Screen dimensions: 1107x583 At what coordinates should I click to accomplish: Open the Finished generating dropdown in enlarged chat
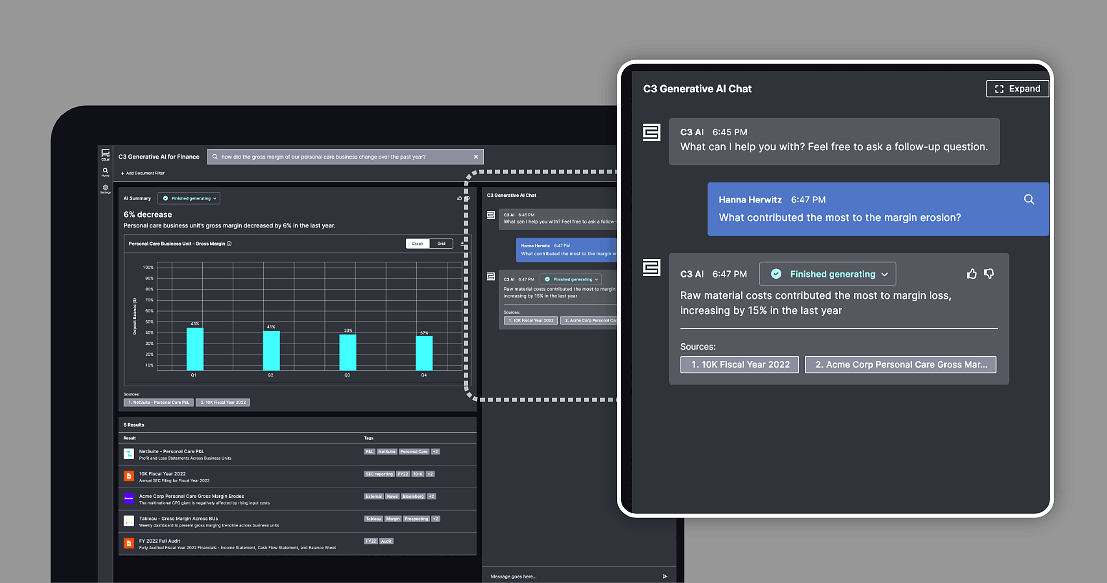(x=827, y=274)
